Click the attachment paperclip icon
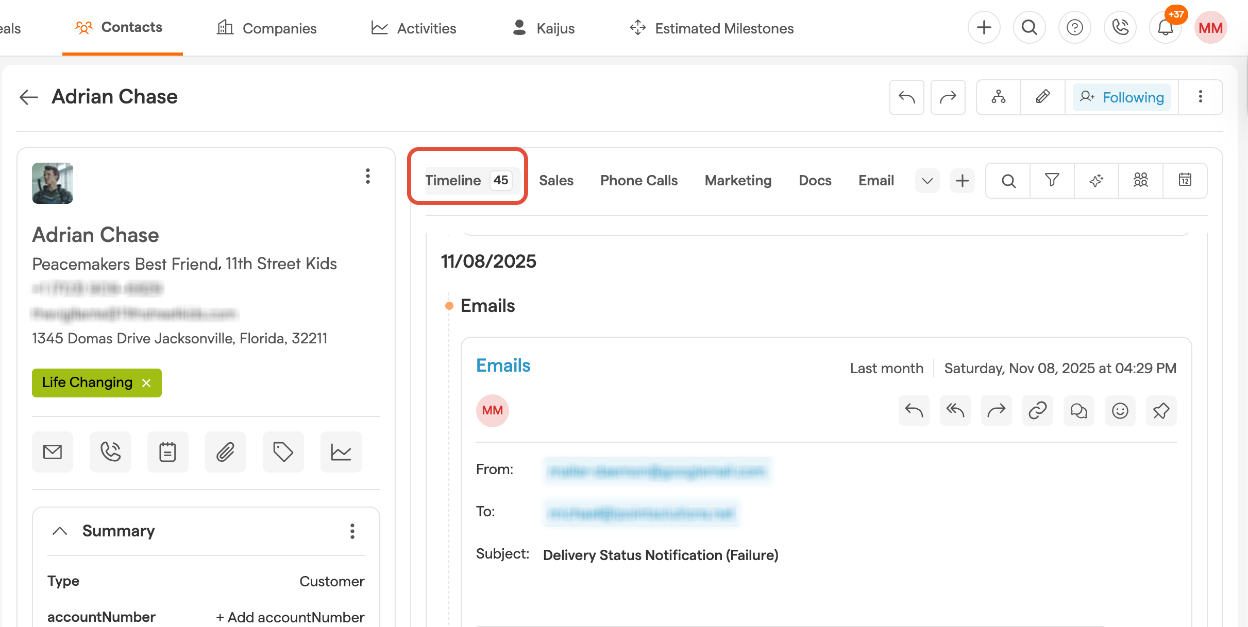This screenshot has width=1248, height=627. click(x=225, y=453)
